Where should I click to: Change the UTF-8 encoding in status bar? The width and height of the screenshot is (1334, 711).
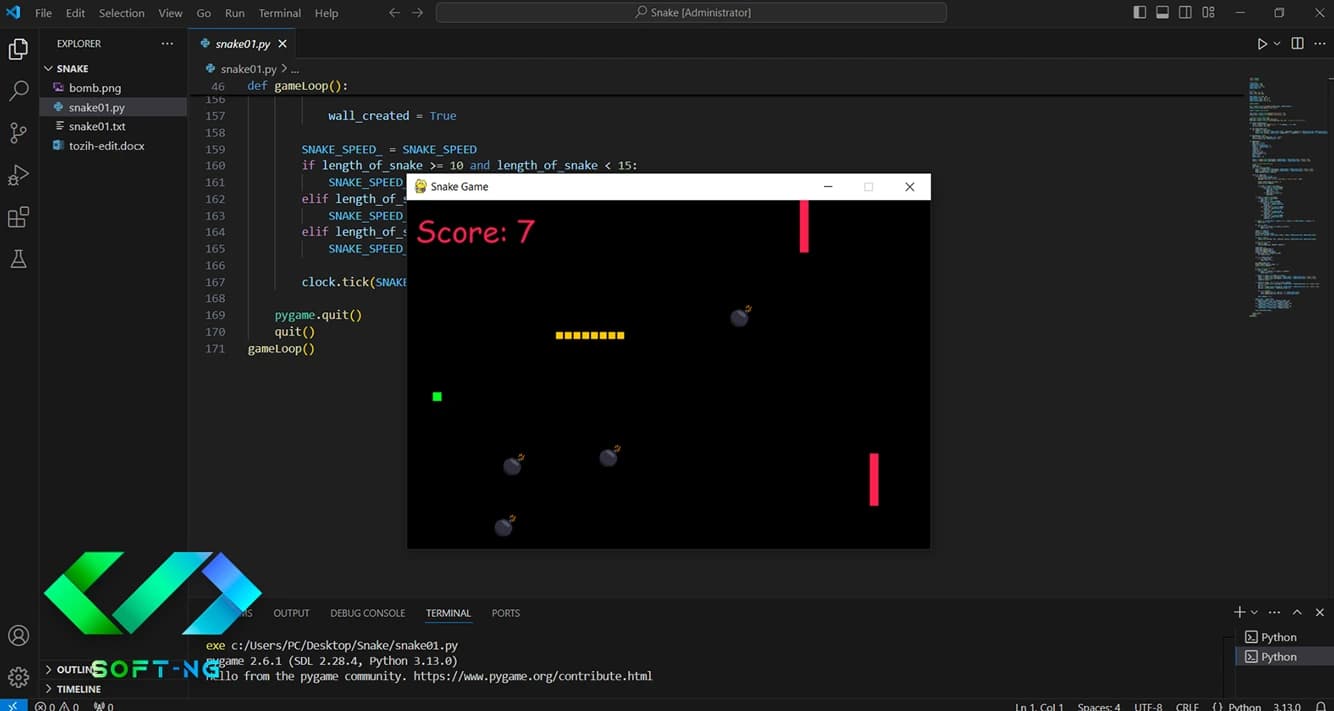tap(1148, 707)
